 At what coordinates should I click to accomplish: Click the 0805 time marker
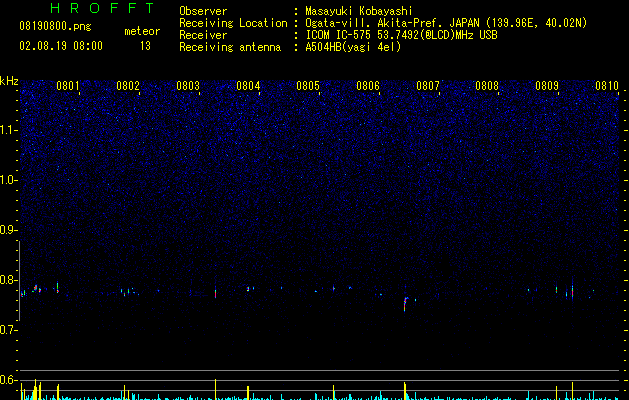308,86
